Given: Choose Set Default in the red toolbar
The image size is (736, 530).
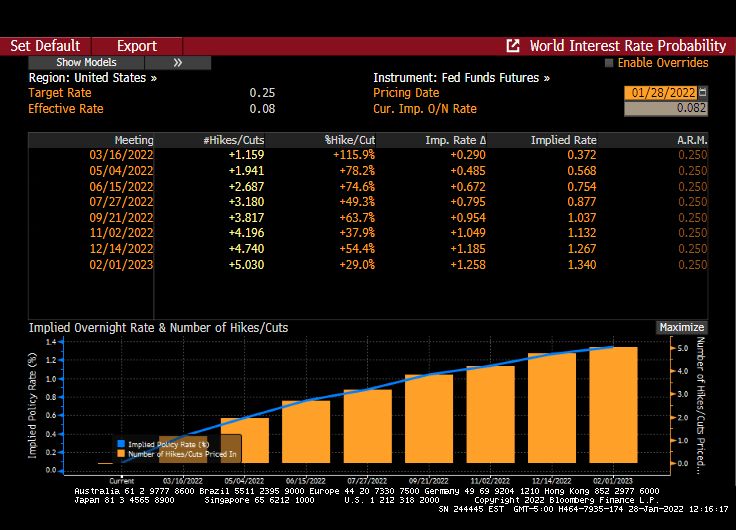Looking at the screenshot, I should click(x=45, y=46).
